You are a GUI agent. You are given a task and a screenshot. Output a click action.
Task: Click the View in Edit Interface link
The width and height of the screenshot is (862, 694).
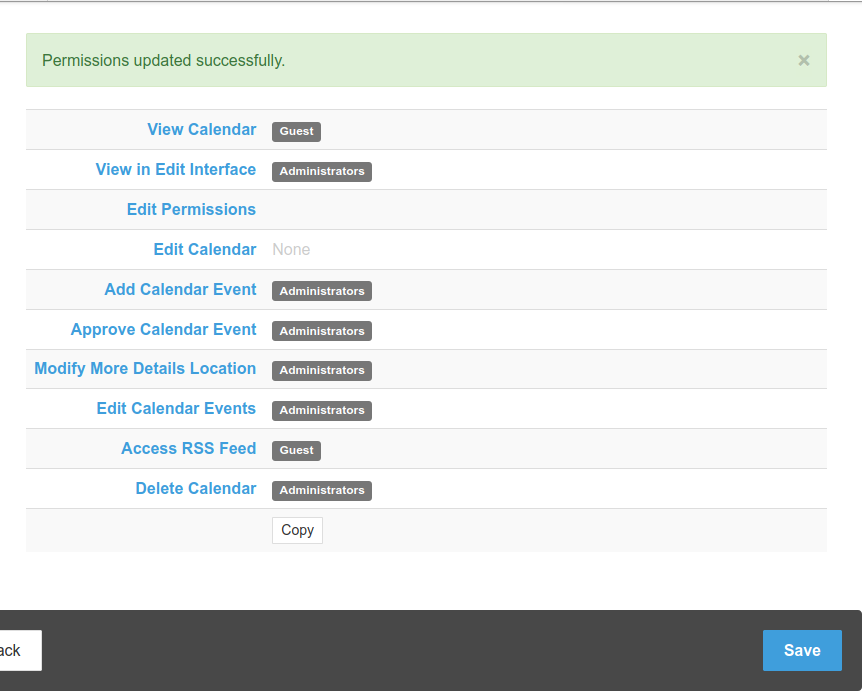176,169
